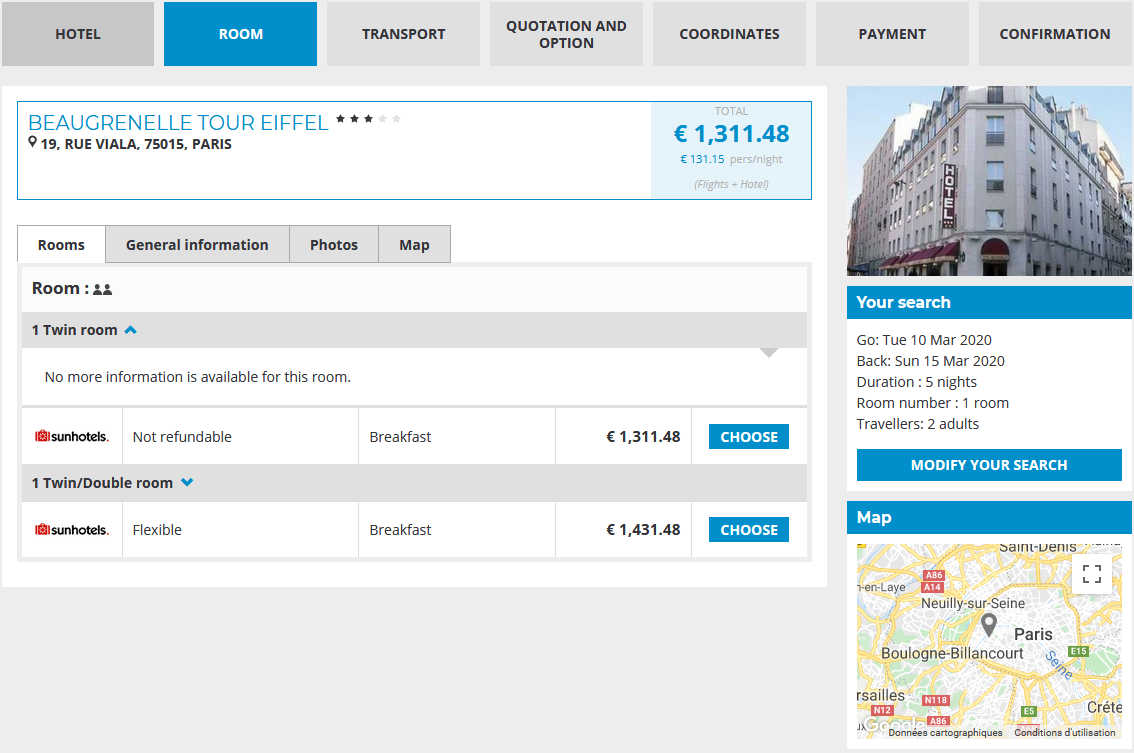The width and height of the screenshot is (1134, 753).
Task: Open the General information tab
Action: pos(197,245)
